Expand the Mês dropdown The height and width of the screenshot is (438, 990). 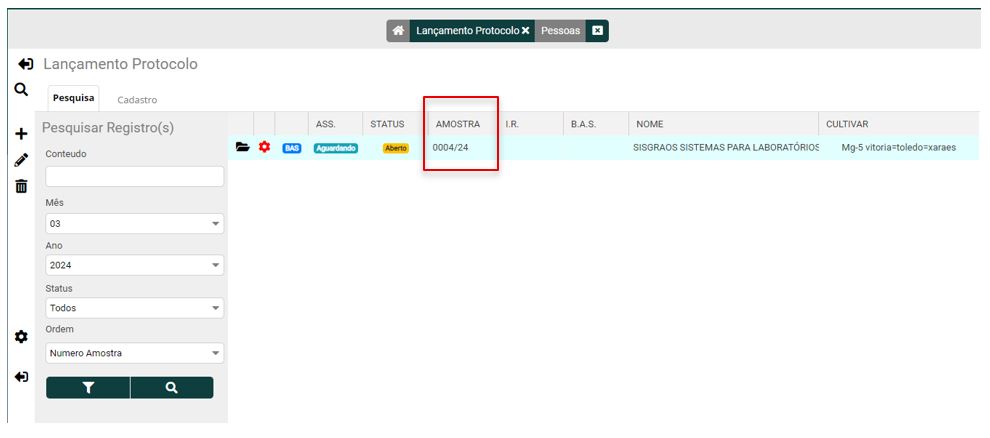134,224
